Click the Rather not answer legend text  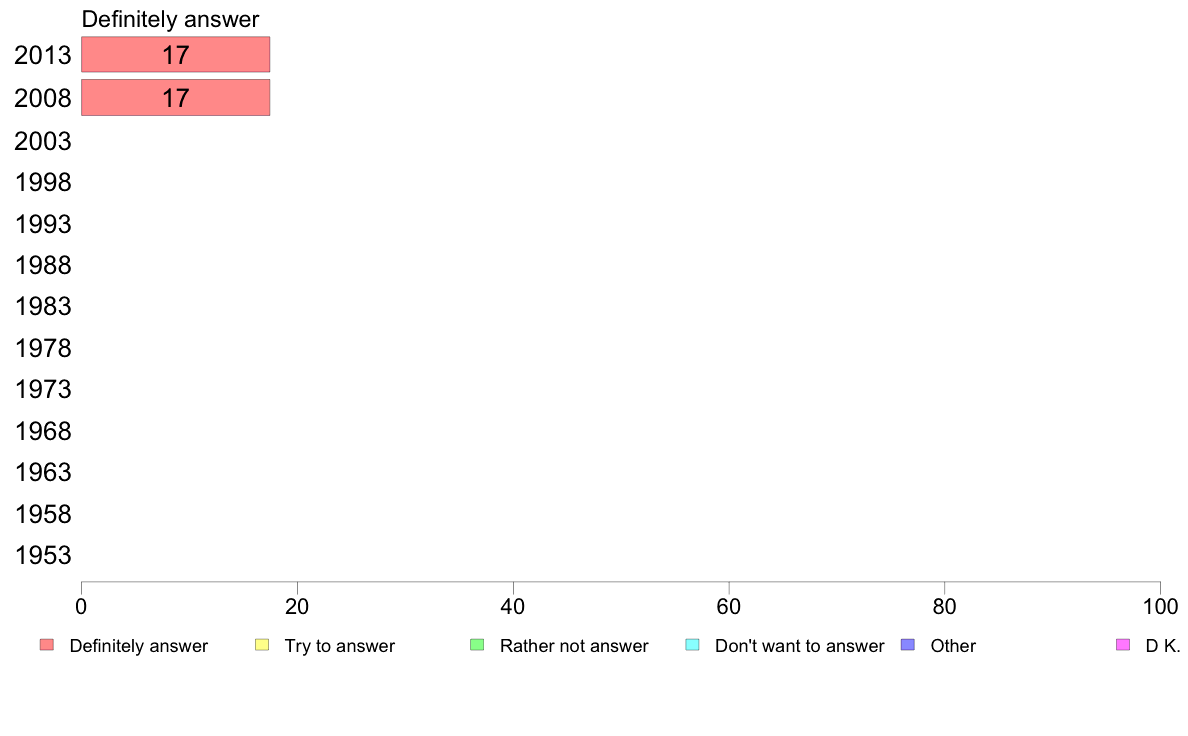point(574,646)
